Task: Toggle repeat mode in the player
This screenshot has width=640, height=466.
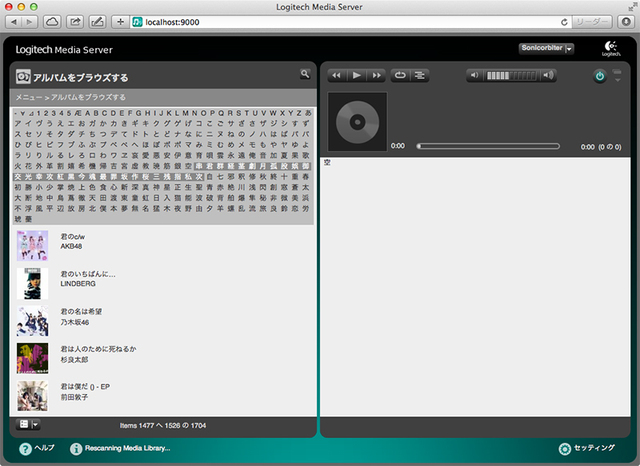Action: [401, 75]
